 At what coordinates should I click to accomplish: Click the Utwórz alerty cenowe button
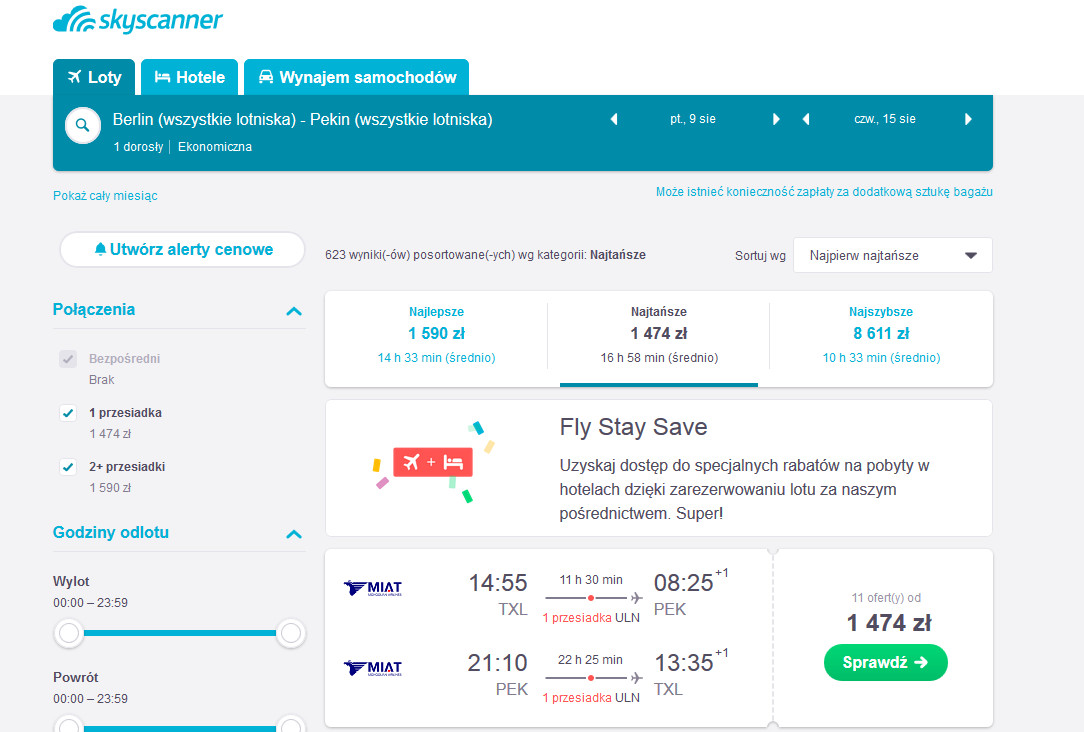click(183, 250)
